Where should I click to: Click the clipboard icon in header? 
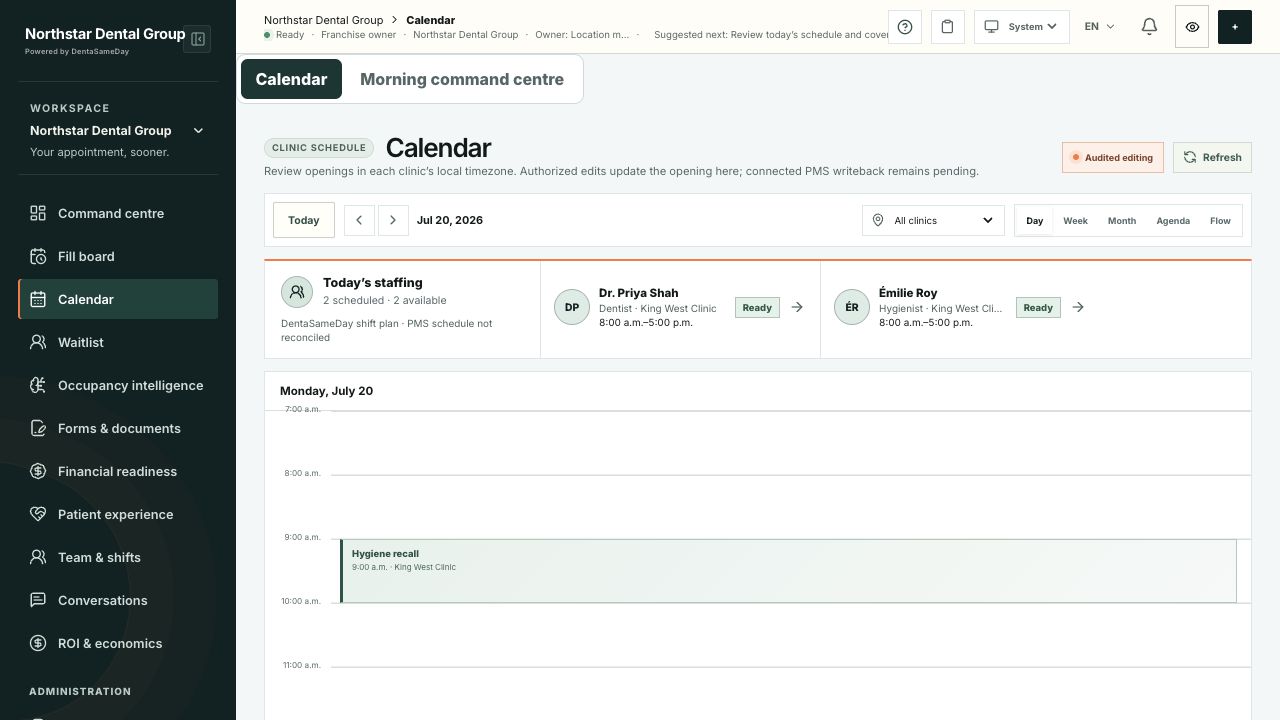click(948, 27)
